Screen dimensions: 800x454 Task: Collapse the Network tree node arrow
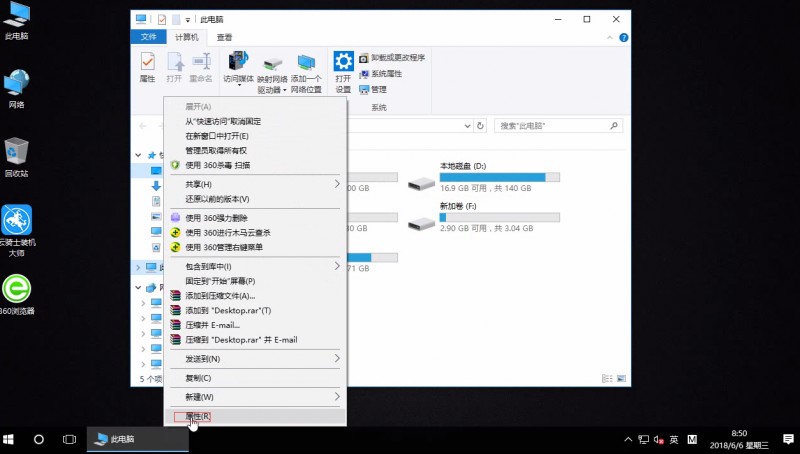click(x=138, y=288)
